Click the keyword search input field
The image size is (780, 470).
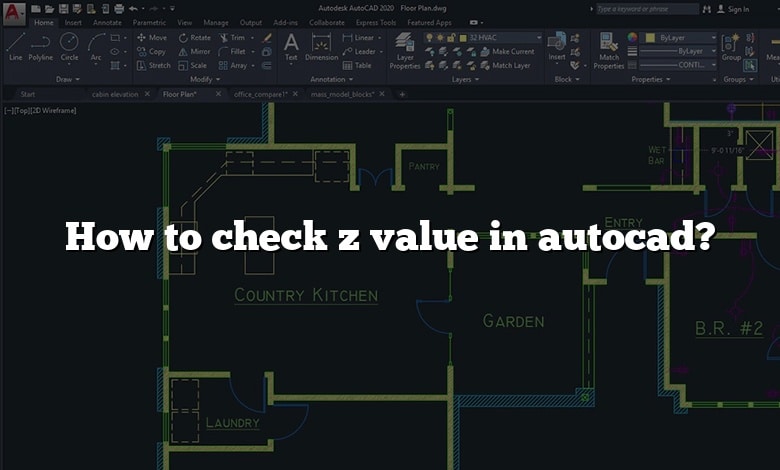pos(647,9)
